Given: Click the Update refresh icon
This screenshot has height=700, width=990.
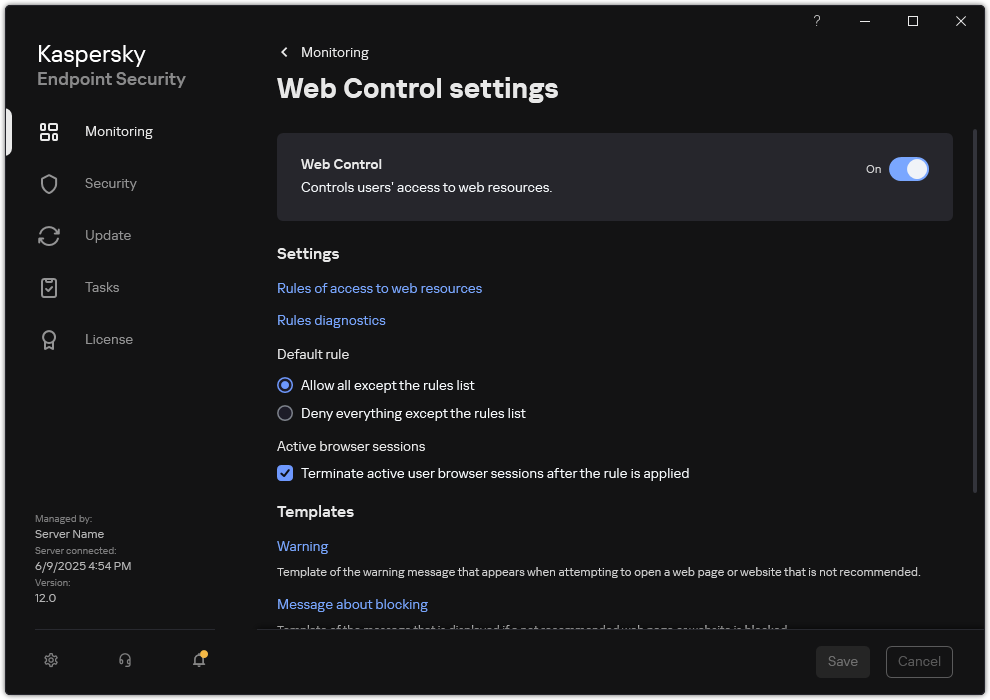Looking at the screenshot, I should pyautogui.click(x=49, y=235).
